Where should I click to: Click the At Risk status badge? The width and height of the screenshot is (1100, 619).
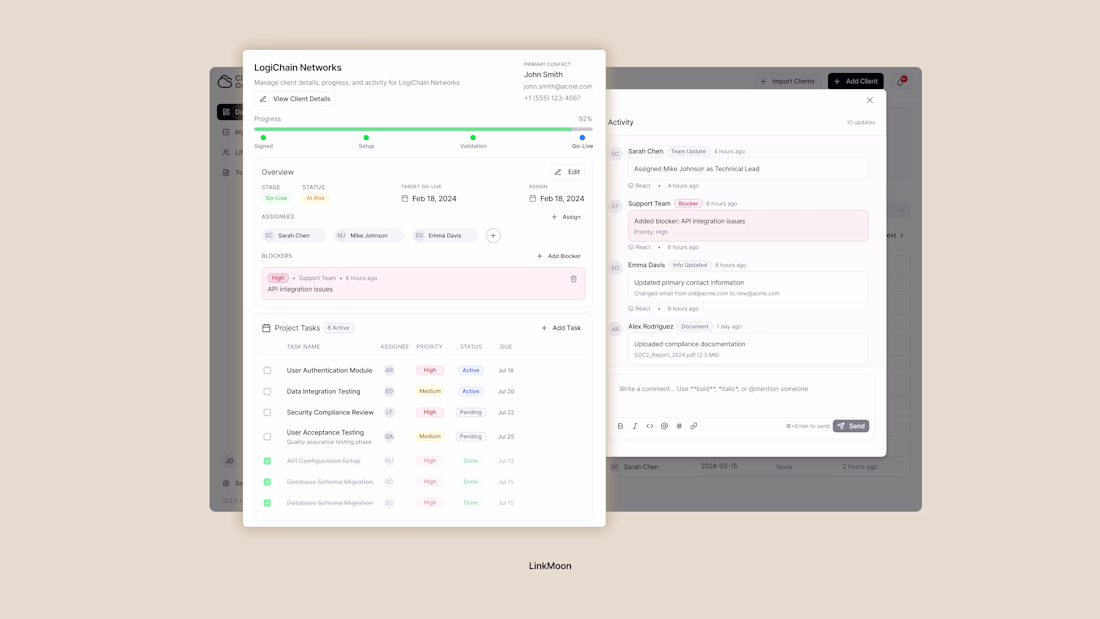point(315,199)
